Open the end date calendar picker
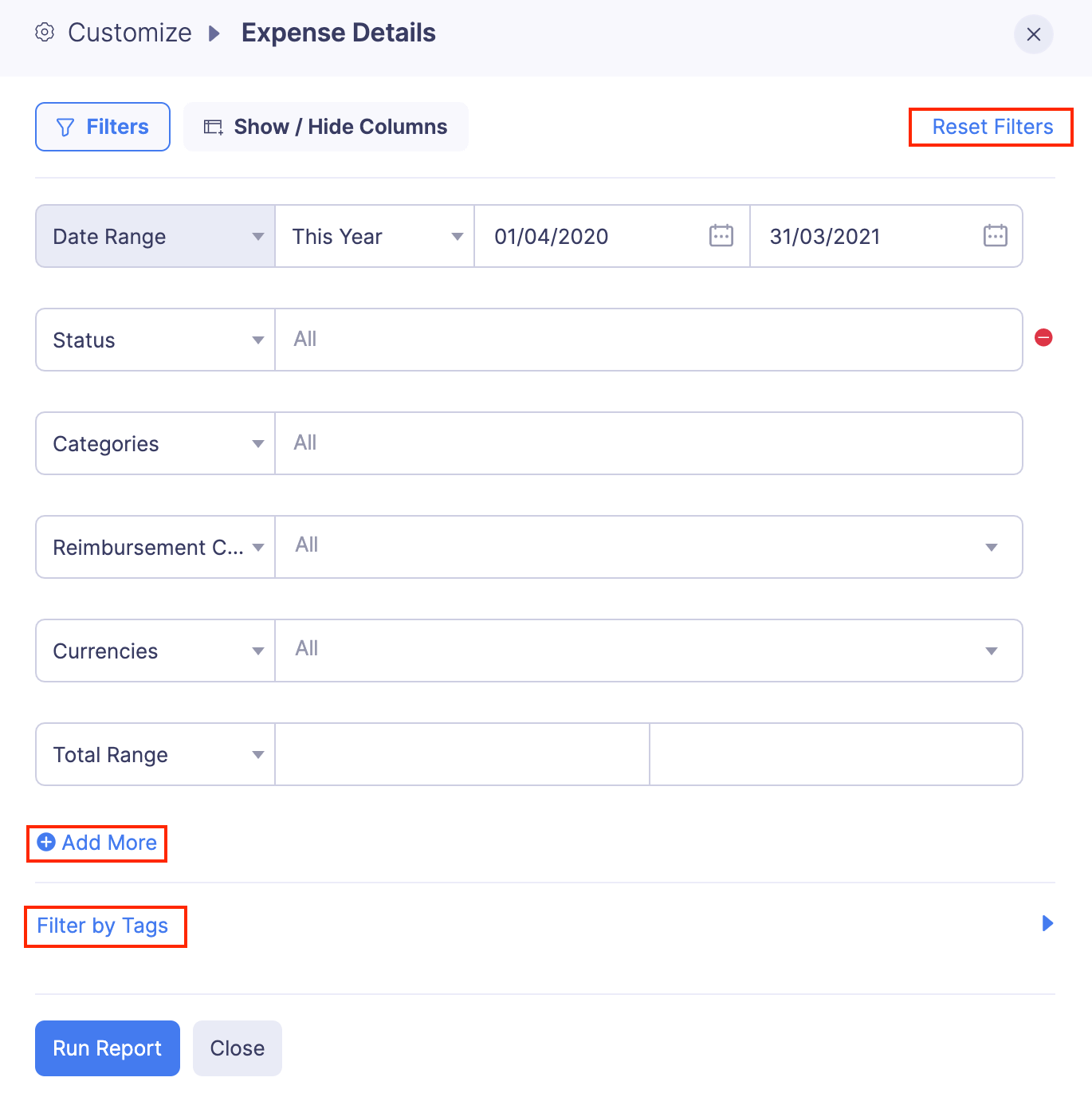Viewport: 1092px width, 1097px height. pyautogui.click(x=995, y=236)
